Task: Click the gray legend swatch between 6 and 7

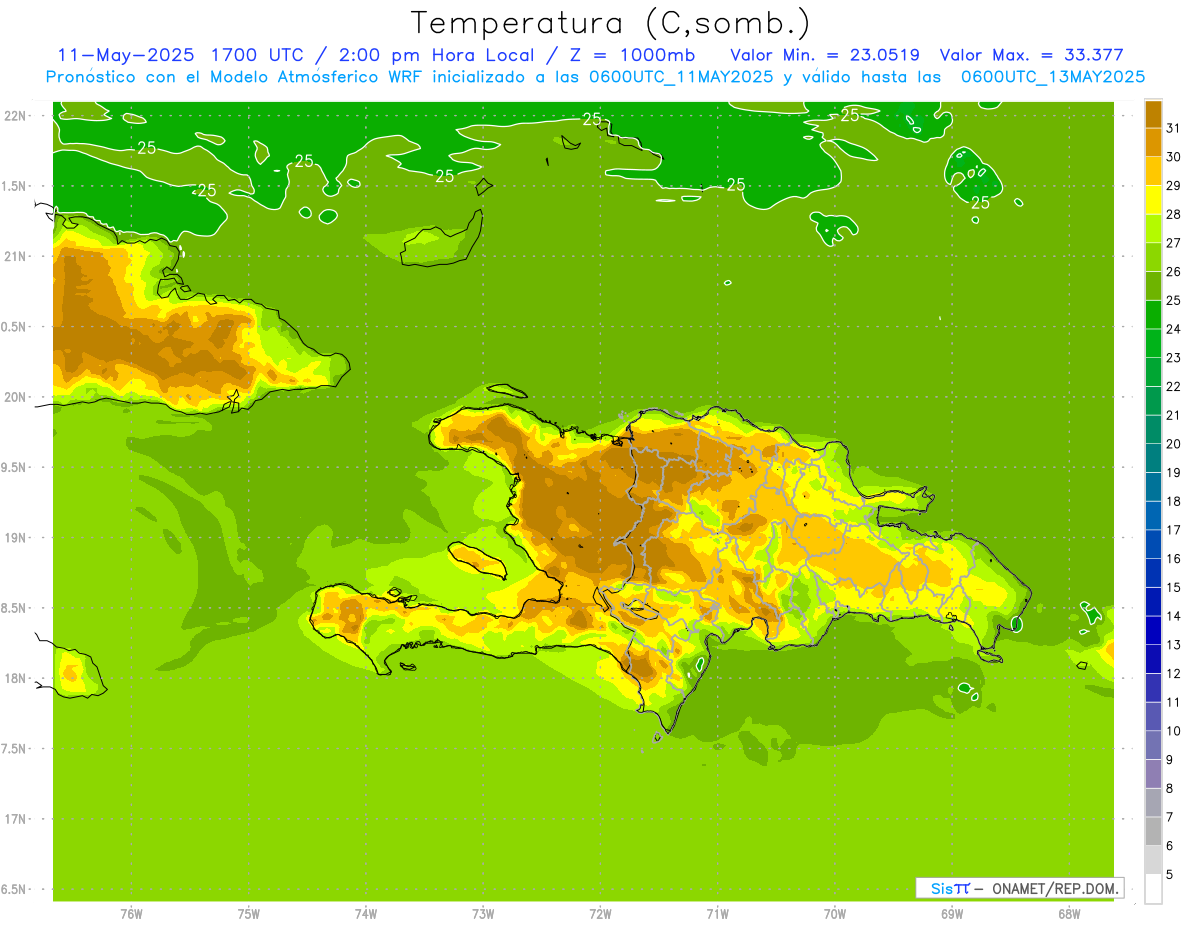Action: point(1153,831)
